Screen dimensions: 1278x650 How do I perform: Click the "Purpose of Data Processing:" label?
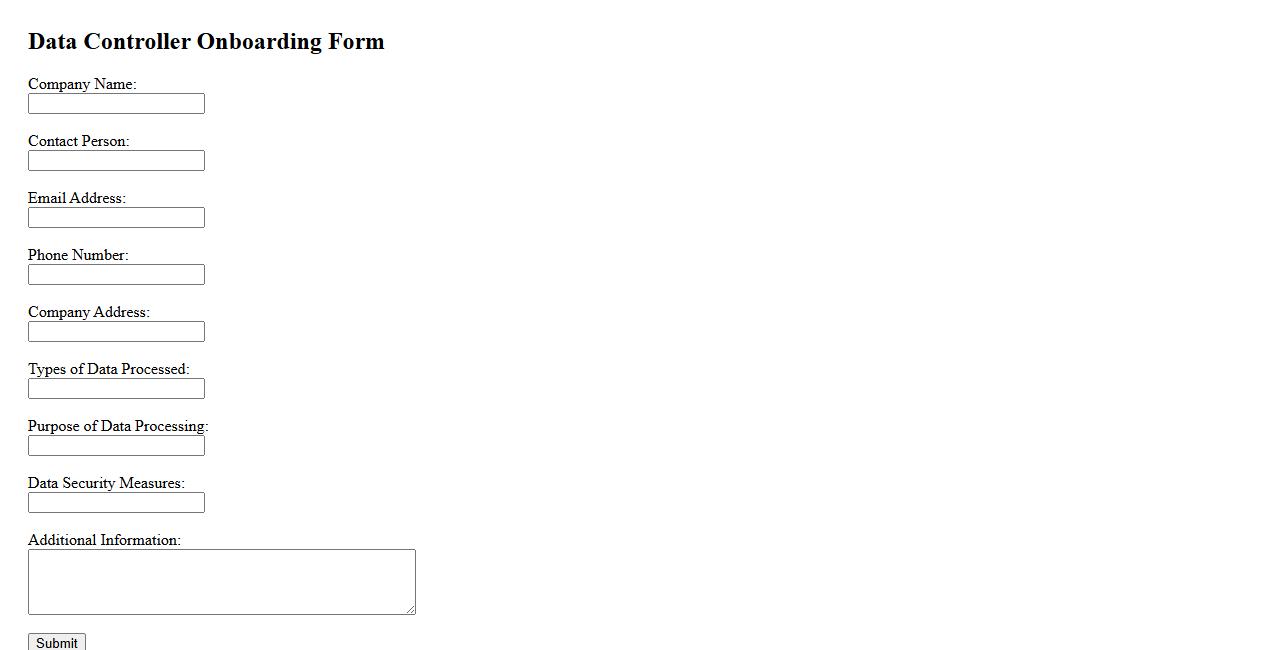pos(118,426)
